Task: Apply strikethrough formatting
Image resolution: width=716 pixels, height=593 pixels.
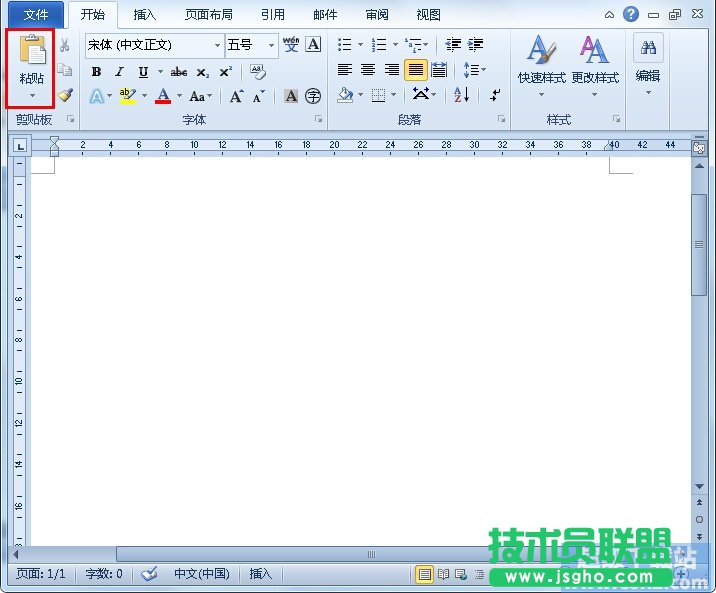Action: pos(179,72)
